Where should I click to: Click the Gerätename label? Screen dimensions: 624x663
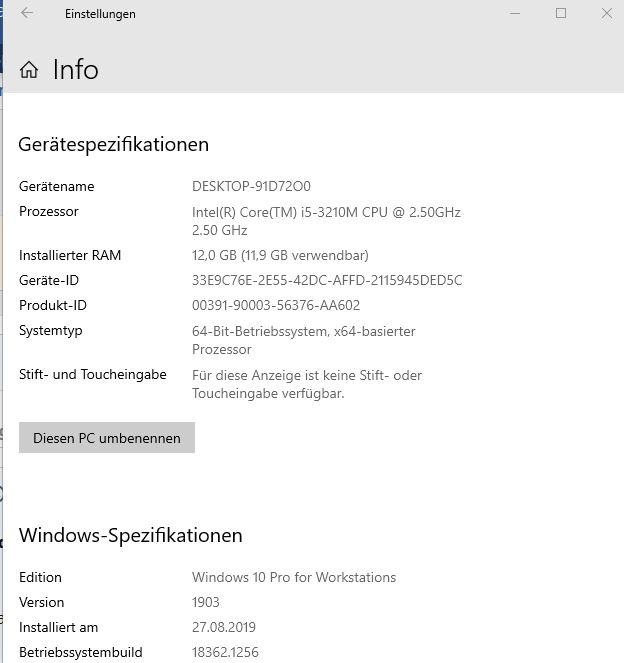coord(57,186)
